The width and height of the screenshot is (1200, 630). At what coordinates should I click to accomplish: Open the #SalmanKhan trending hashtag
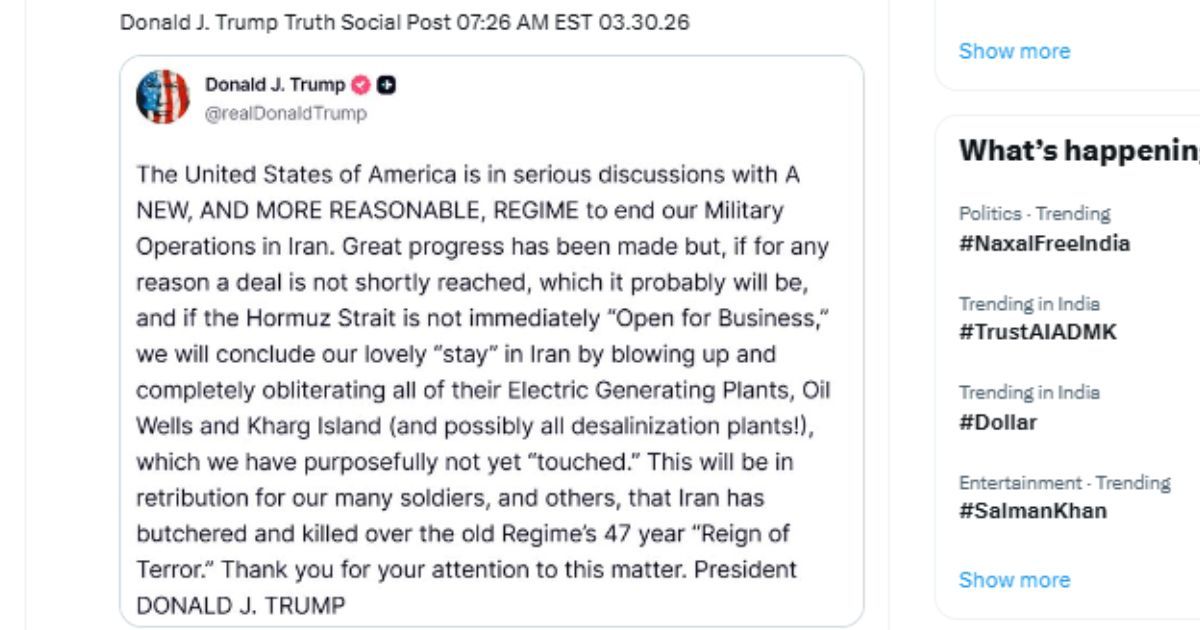[1033, 511]
